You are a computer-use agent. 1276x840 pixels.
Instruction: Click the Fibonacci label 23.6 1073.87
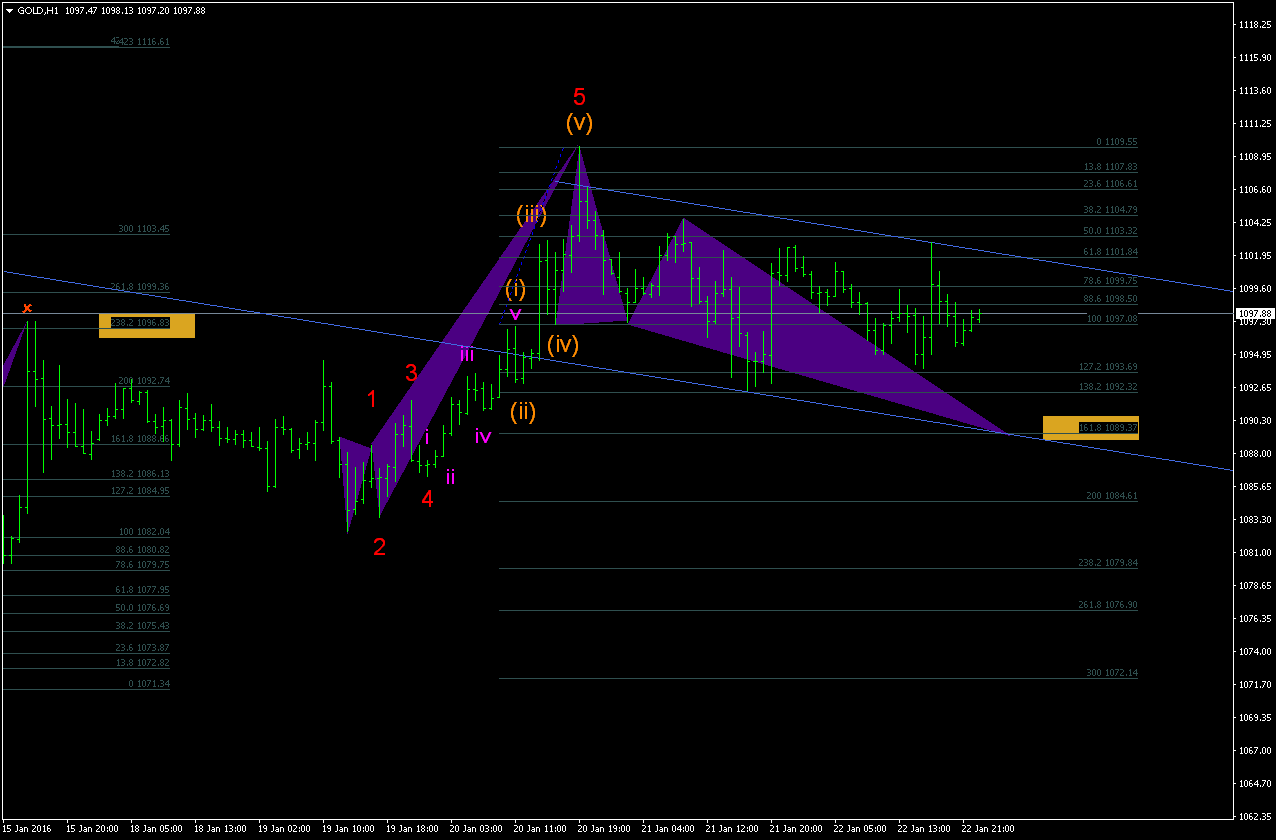coord(142,648)
